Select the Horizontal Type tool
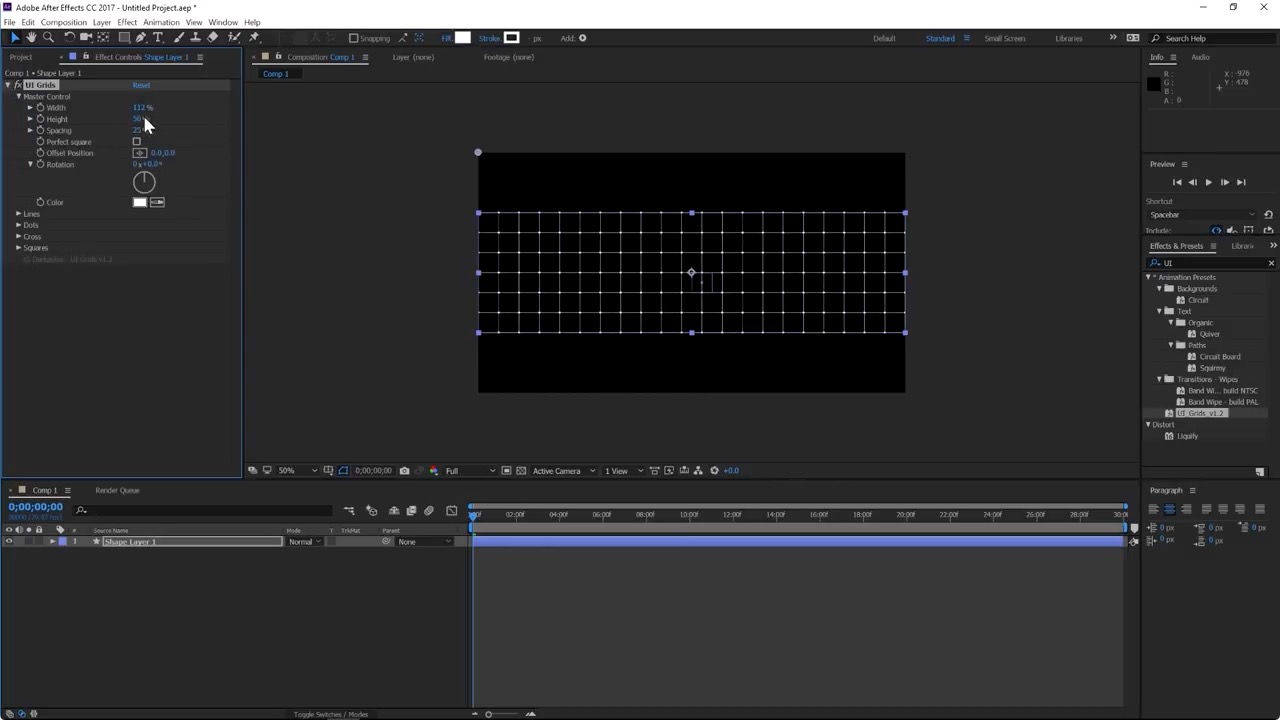 coord(158,38)
